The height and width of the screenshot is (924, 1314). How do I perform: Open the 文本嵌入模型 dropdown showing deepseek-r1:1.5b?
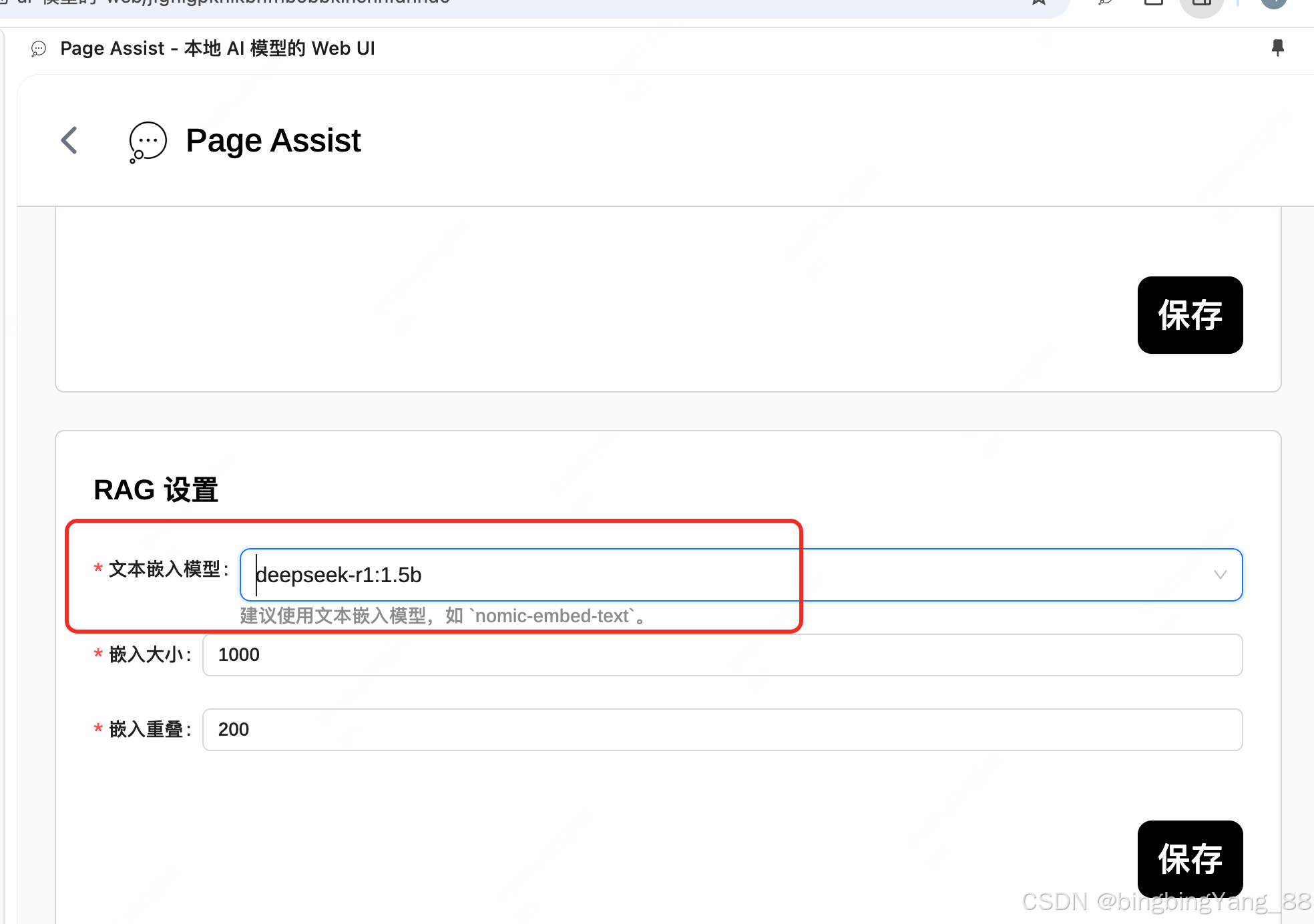click(668, 575)
